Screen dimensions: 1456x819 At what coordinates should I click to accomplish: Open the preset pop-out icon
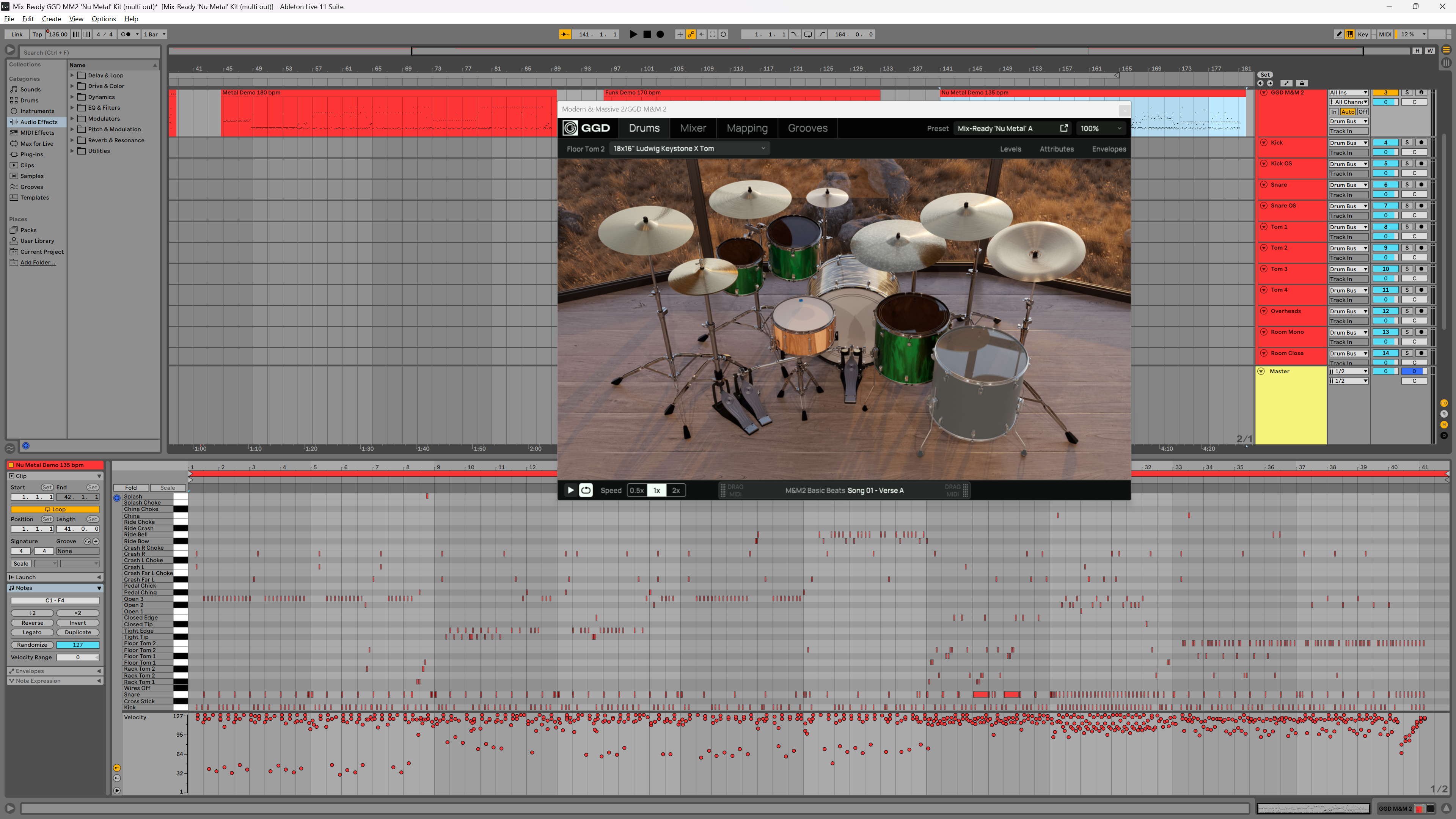[1064, 128]
